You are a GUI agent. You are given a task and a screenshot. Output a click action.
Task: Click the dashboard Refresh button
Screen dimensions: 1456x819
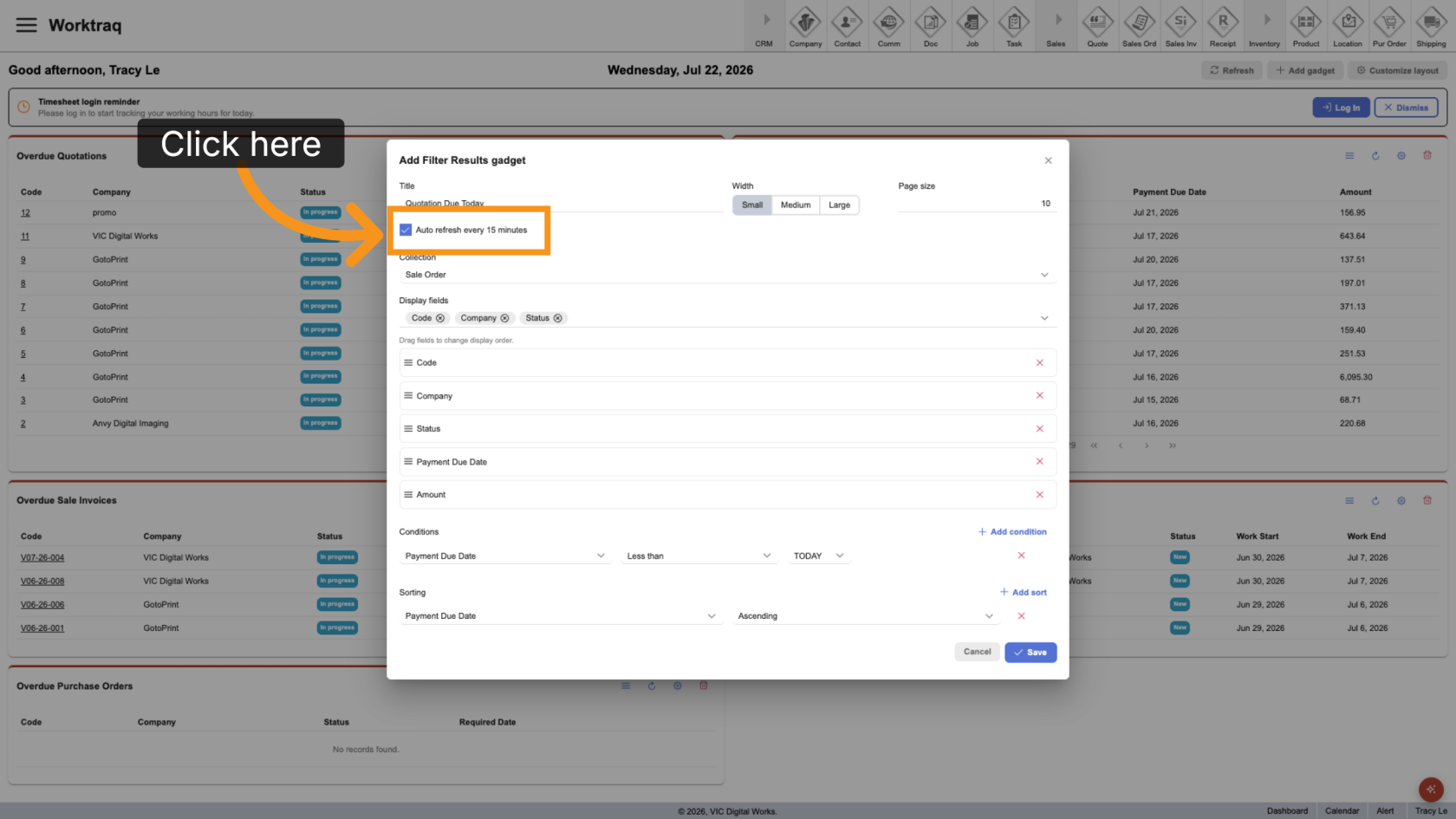[x=1232, y=70]
